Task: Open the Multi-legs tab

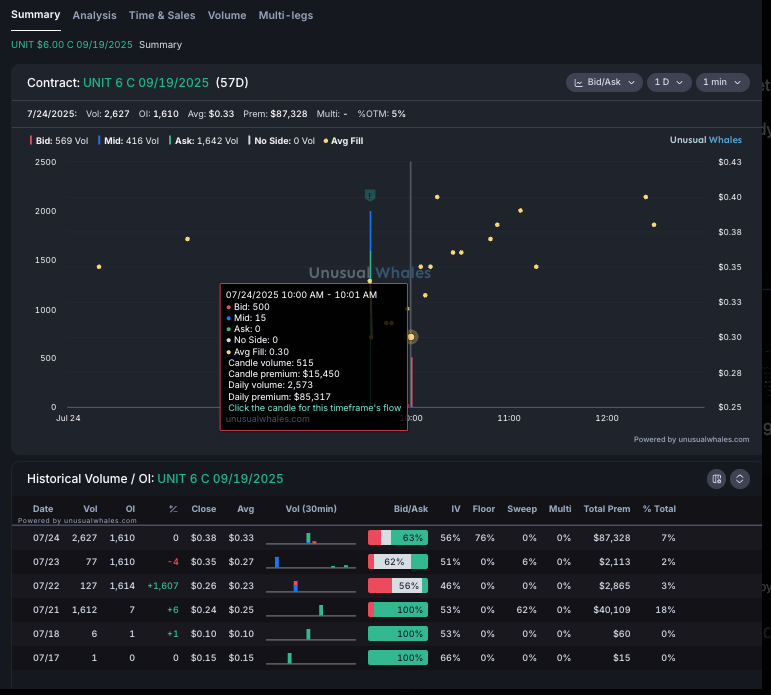Action: click(286, 15)
